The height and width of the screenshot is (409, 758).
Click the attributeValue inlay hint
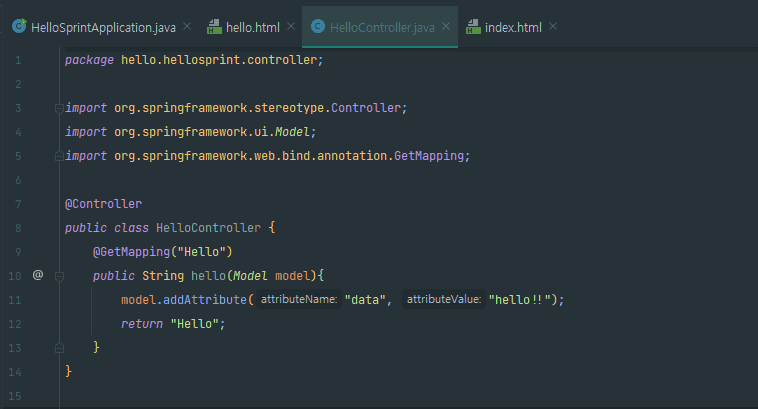coord(444,299)
